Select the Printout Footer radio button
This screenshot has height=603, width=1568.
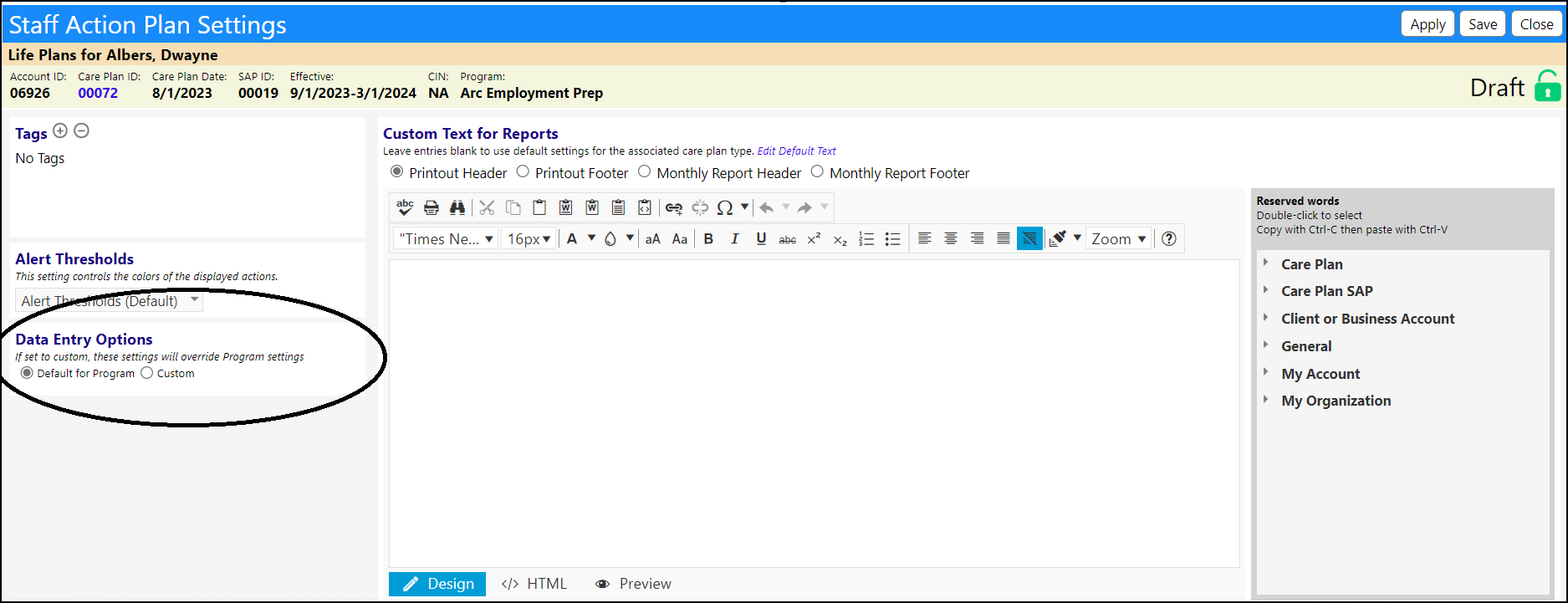pyautogui.click(x=523, y=171)
